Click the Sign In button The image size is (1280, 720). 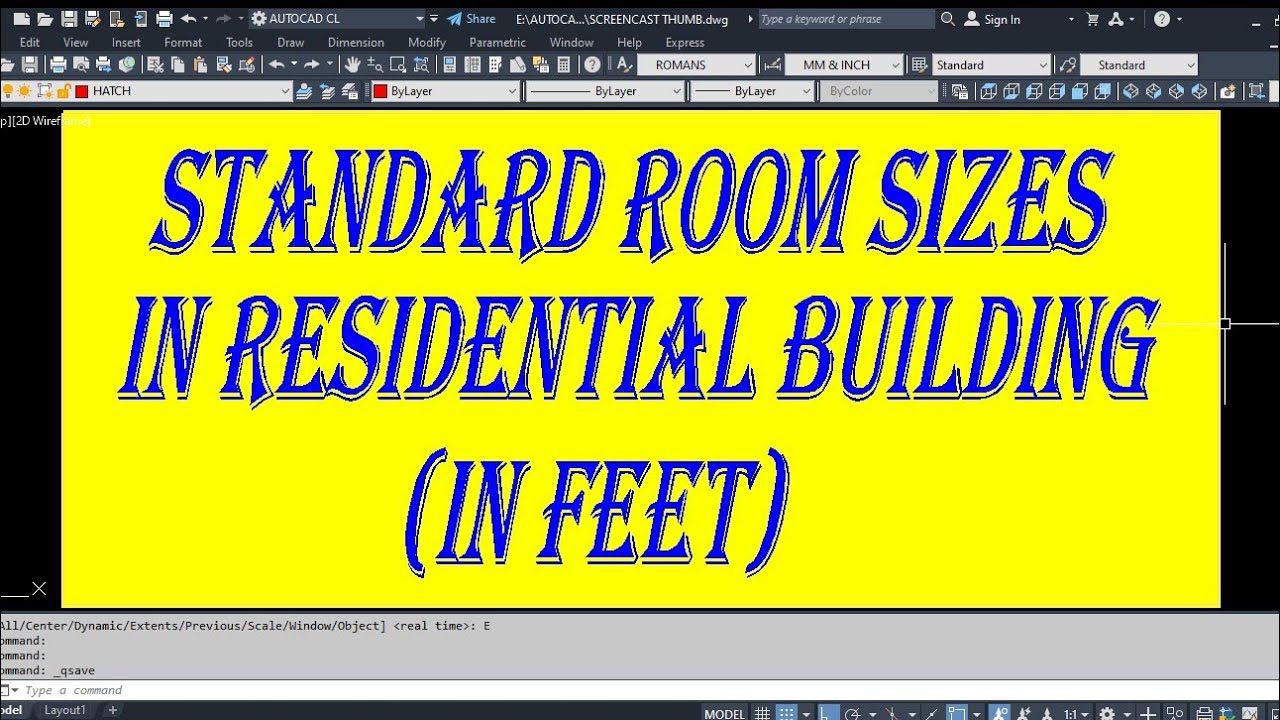992,19
